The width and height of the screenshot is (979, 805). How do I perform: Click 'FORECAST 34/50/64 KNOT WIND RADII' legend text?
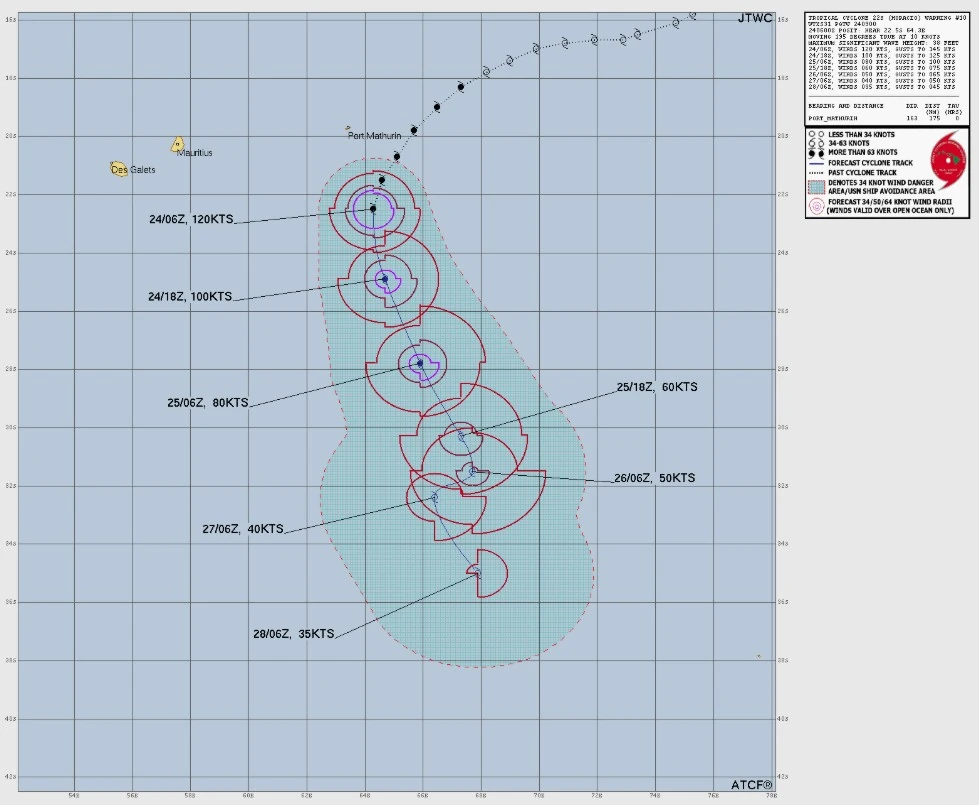click(x=889, y=202)
